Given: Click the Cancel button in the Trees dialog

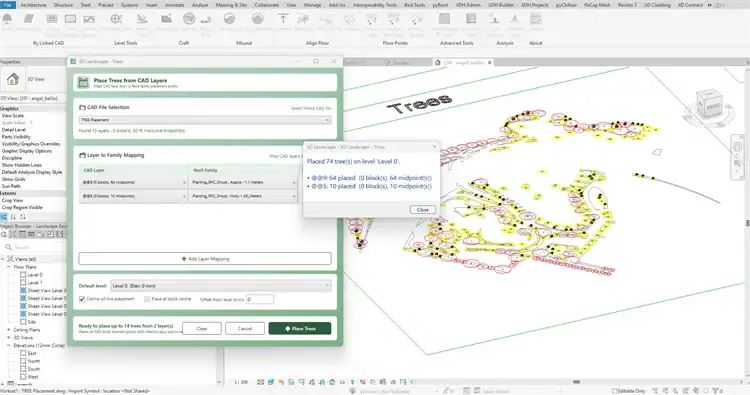Looking at the screenshot, I should tap(245, 329).
